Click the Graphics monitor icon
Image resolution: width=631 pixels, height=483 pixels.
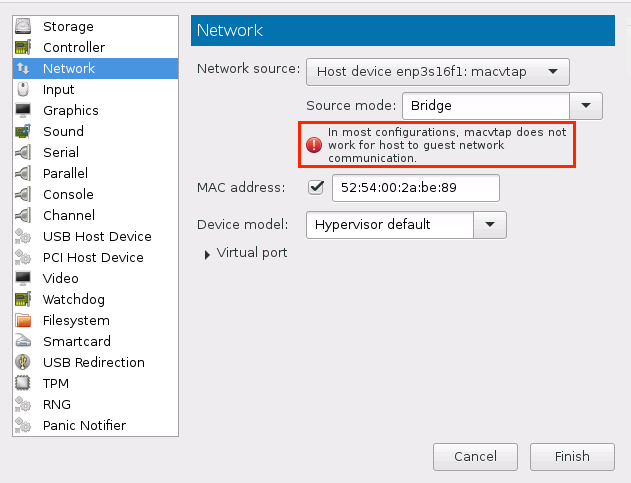pyautogui.click(x=23, y=111)
